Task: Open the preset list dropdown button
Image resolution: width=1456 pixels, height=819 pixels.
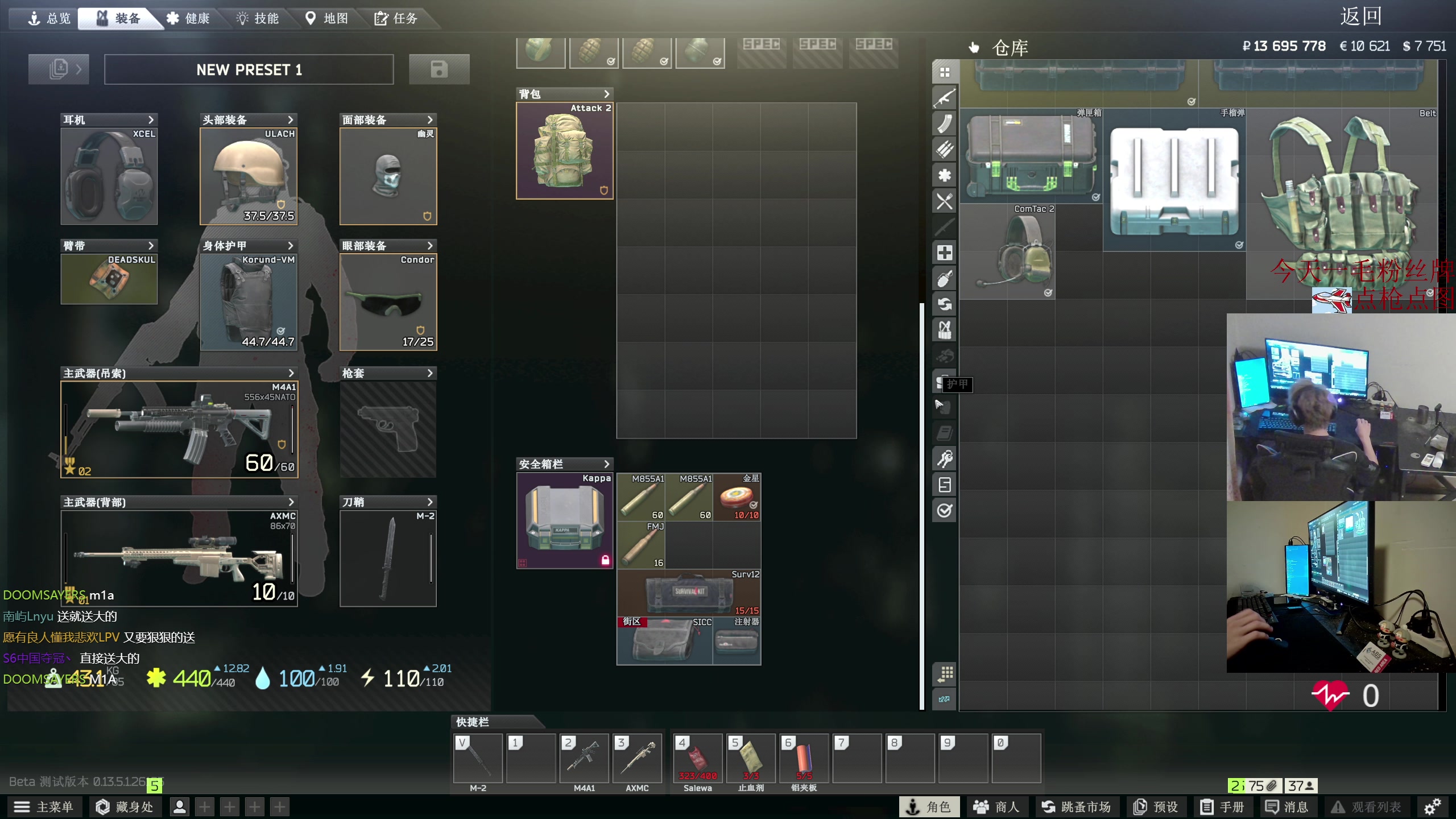Action: click(x=59, y=69)
